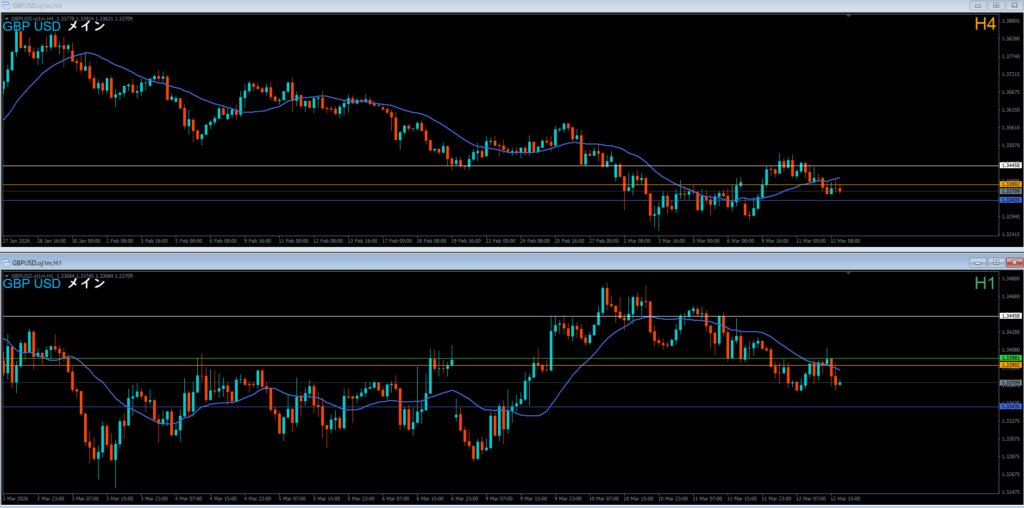1024x508 pixels.
Task: Click the orange H4 timeframe label
Action: 984,24
